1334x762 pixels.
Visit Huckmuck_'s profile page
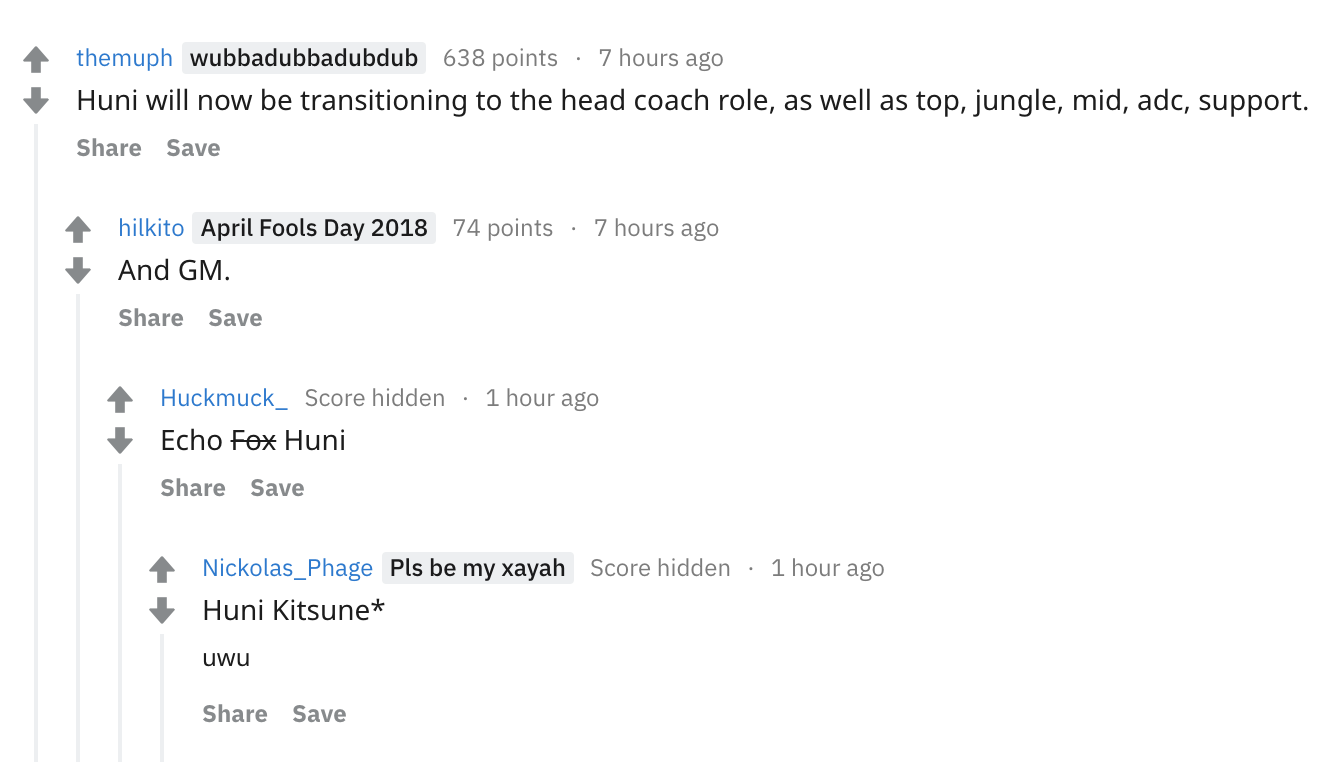pyautogui.click(x=224, y=398)
